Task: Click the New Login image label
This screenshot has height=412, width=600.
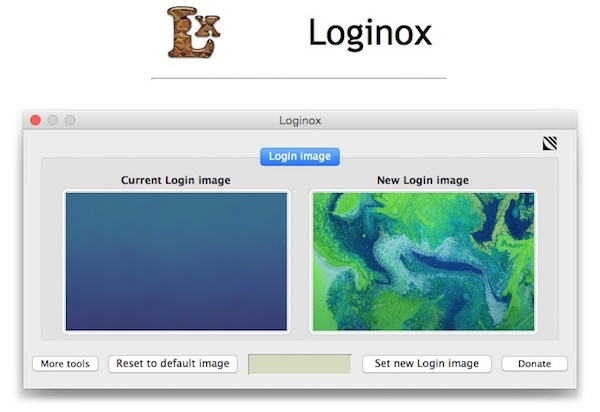Action: pos(423,180)
